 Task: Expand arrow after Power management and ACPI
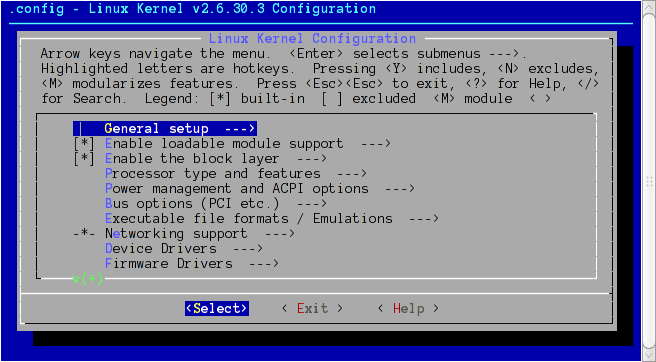coord(400,189)
